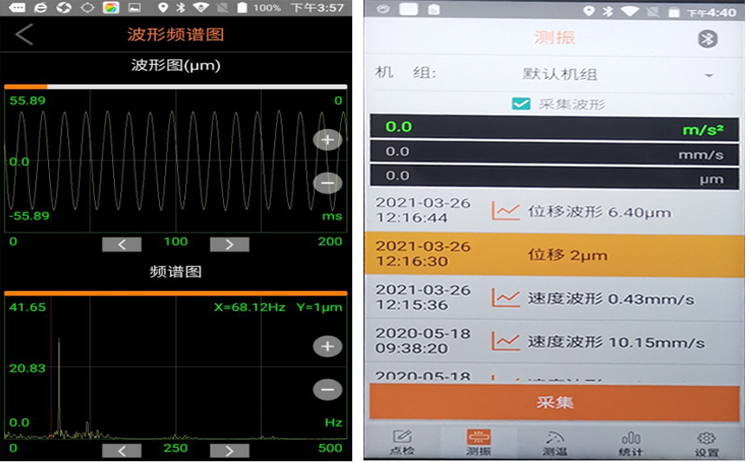Open the 点检 inspection tab
750x462 pixels.
(403, 442)
